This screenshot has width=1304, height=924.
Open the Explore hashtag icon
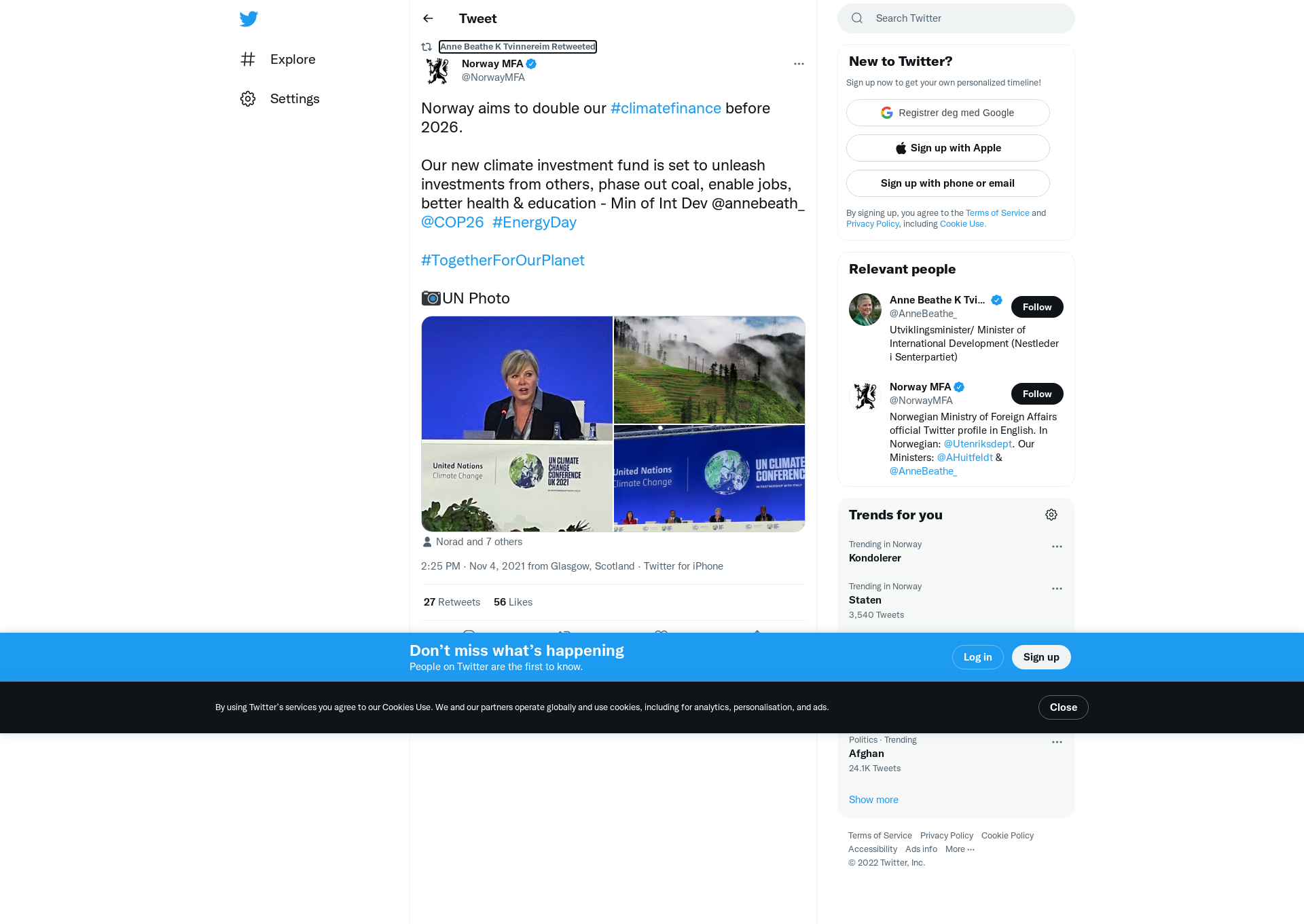tap(248, 59)
